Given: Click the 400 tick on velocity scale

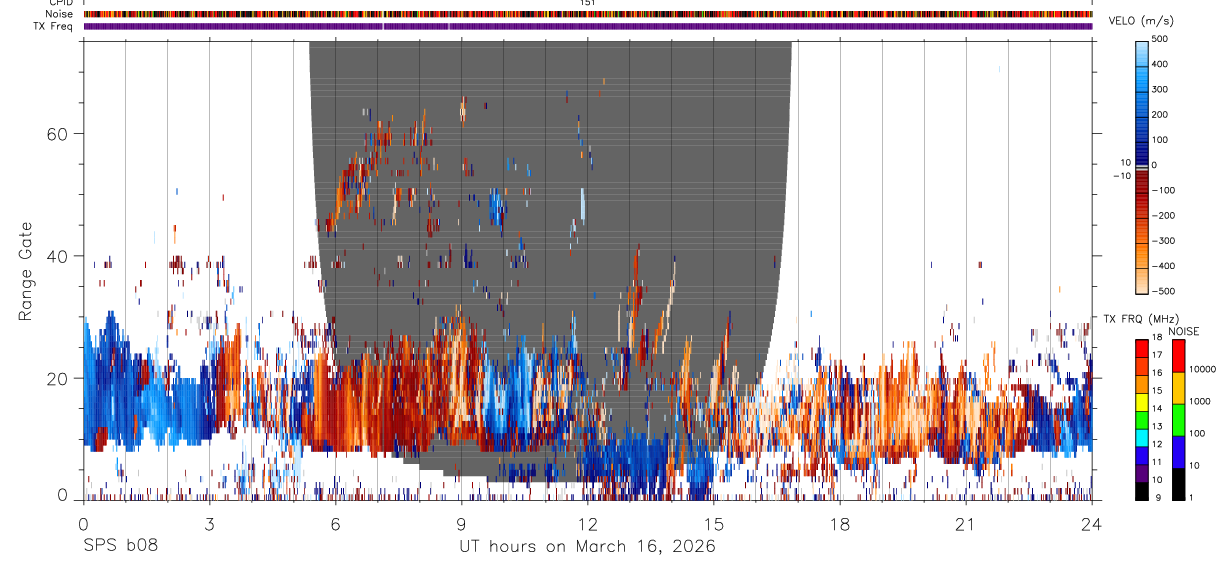Looking at the screenshot, I should point(1160,64).
